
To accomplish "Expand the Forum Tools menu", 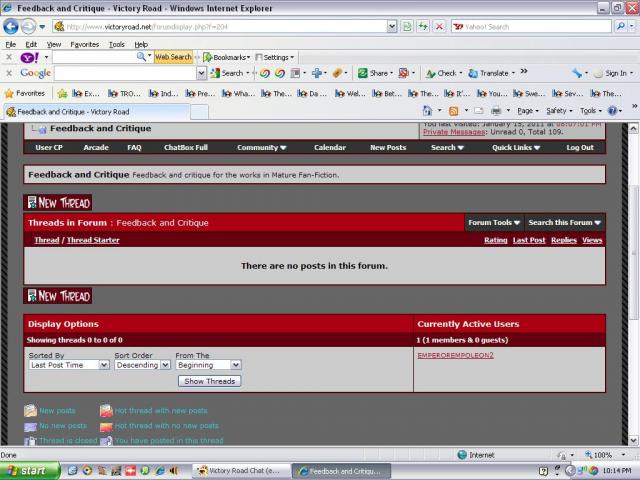I will click(x=493, y=222).
